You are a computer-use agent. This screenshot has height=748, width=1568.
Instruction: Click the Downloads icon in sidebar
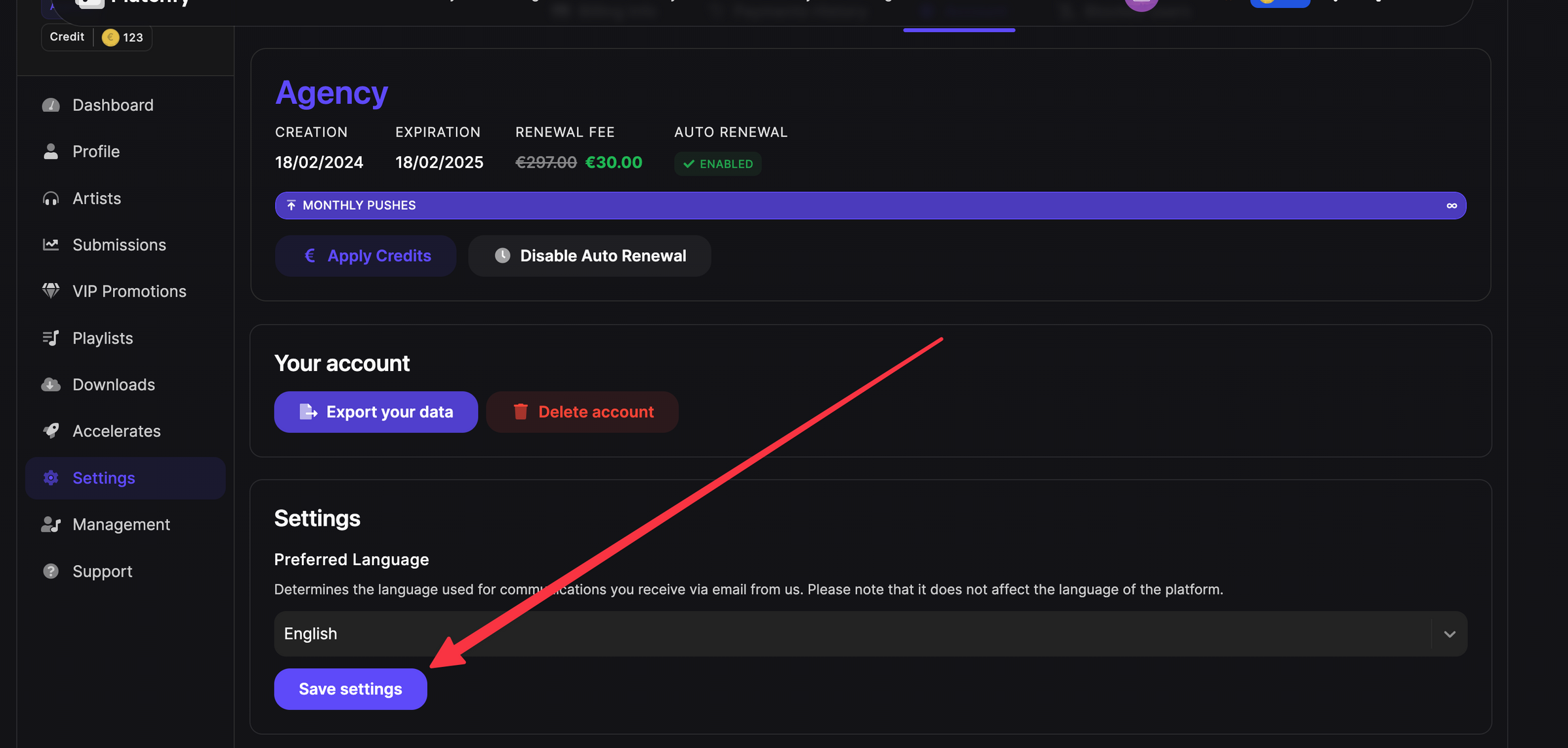point(51,384)
